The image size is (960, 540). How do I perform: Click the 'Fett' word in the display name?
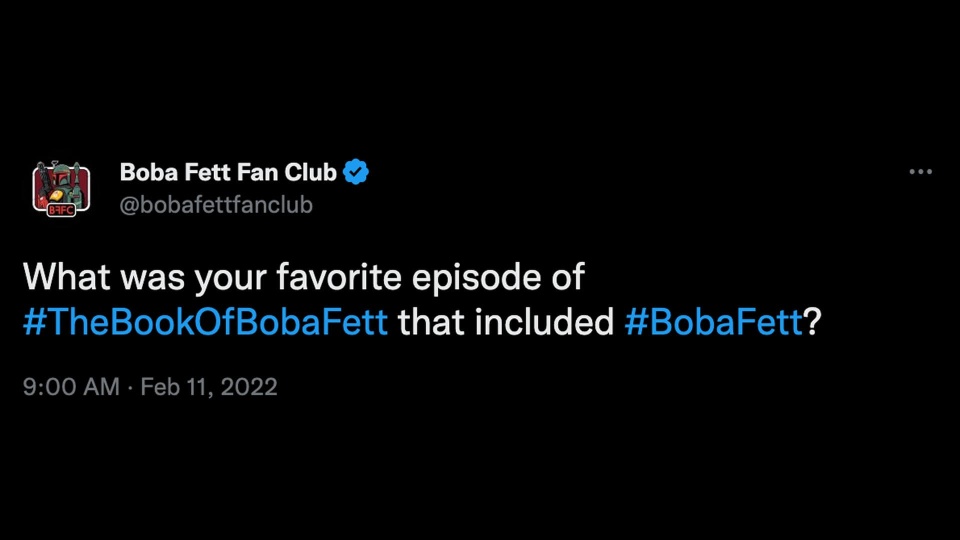click(x=207, y=172)
